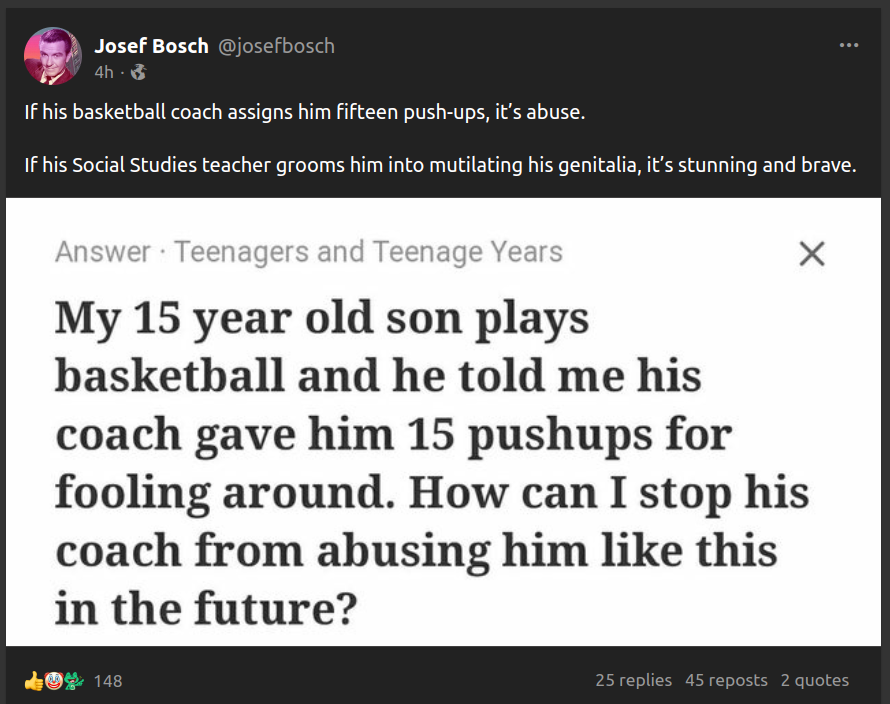The height and width of the screenshot is (704, 890).
Task: Click the 'Answer · Teenagers and Teenage Years' header
Action: click(309, 252)
